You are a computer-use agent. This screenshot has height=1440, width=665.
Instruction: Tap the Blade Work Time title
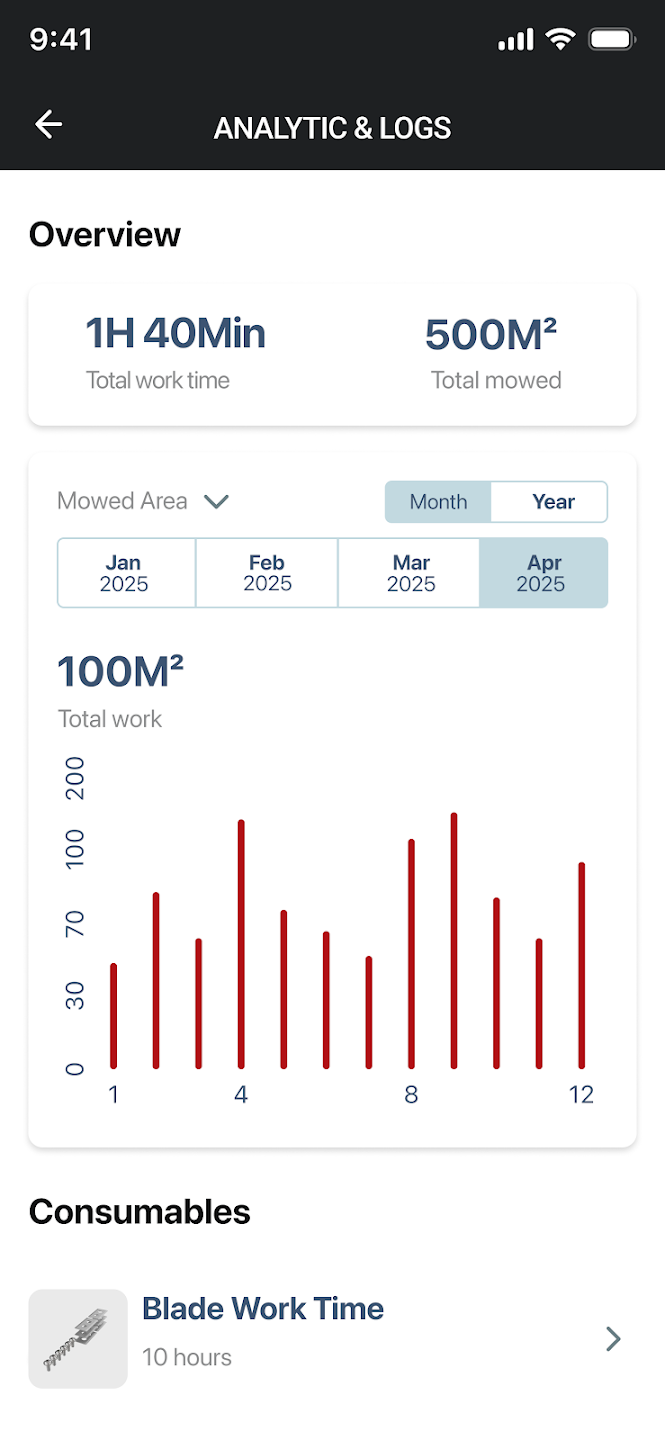263,1308
